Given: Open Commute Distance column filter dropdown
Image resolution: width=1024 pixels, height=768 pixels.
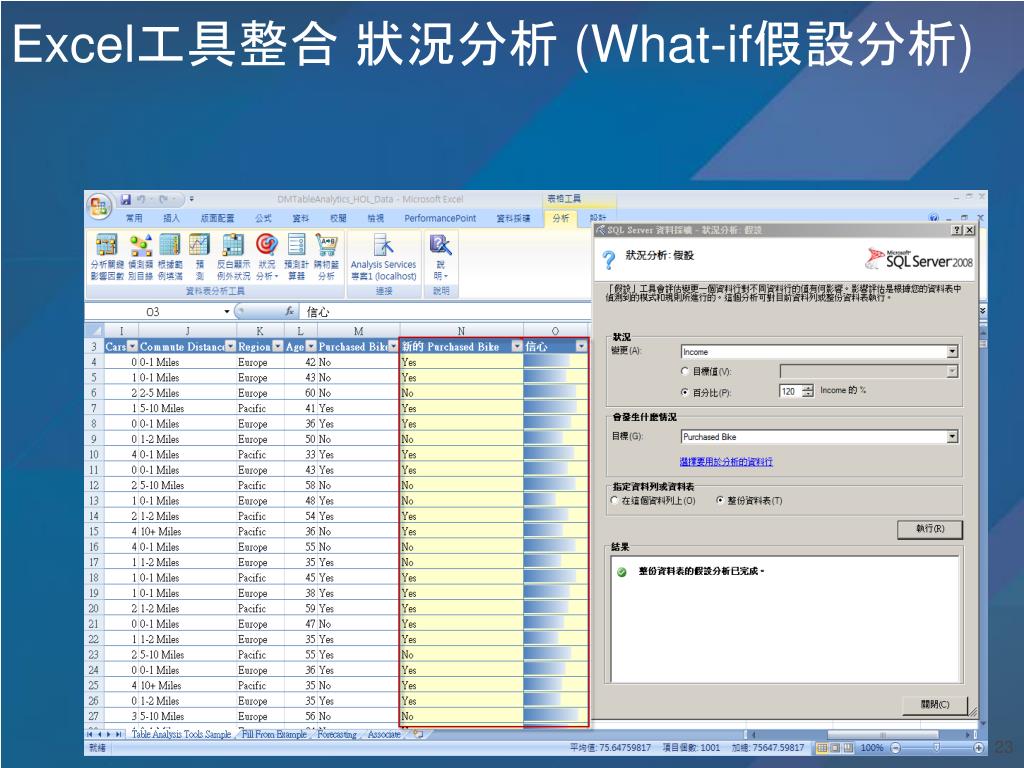Looking at the screenshot, I should coord(231,346).
